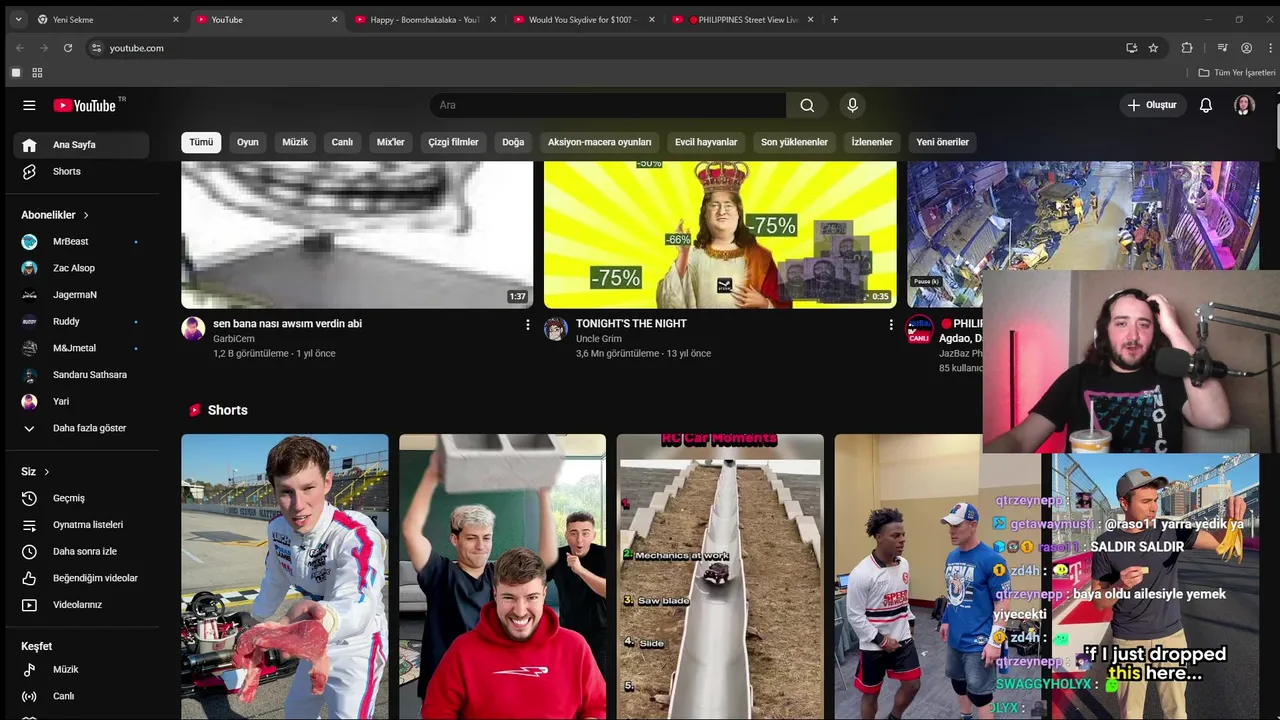Select the Canlı filter chip
Screen dimensions: 1280x720
point(342,142)
